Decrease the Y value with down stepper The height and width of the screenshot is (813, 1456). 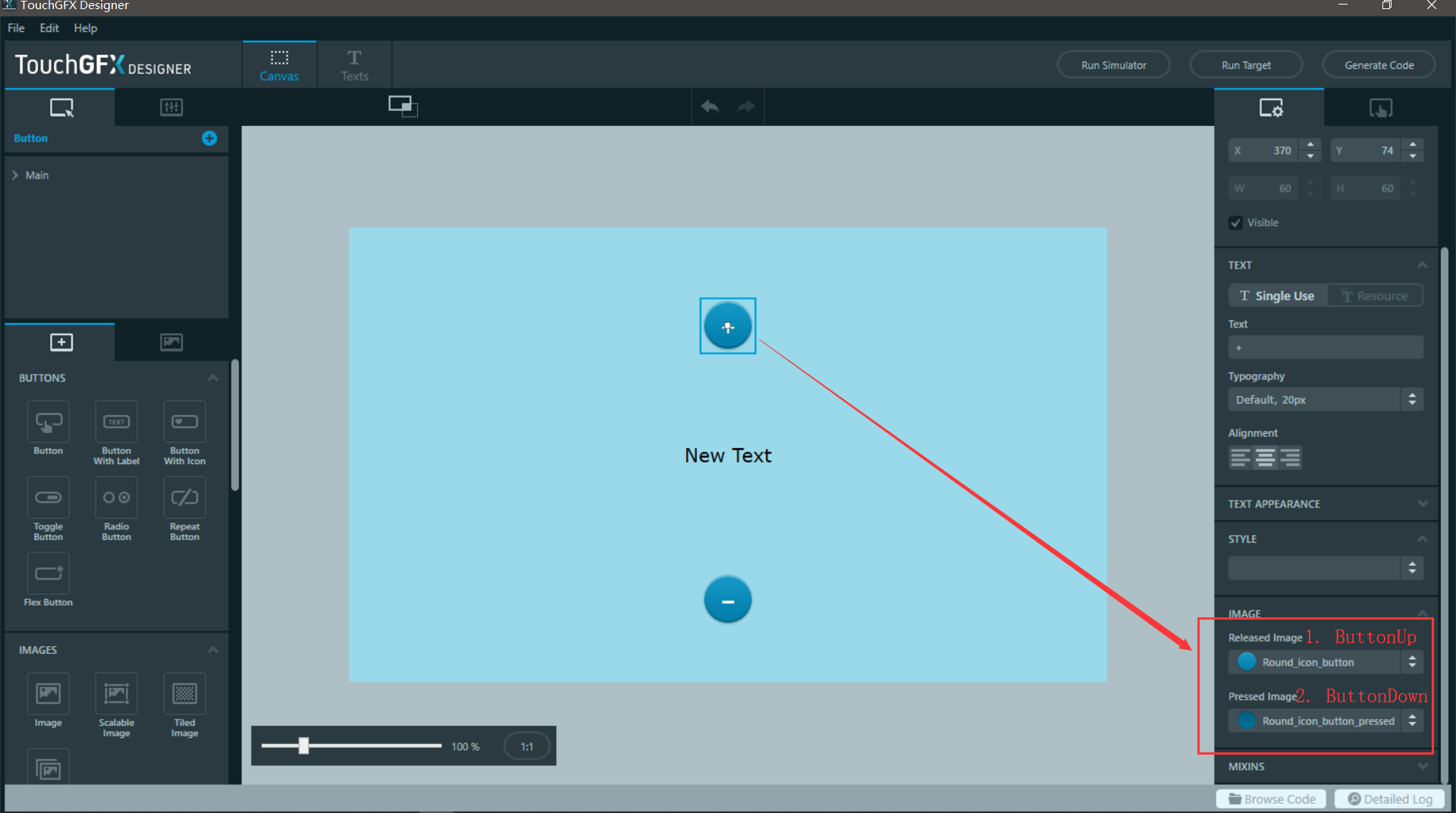click(x=1413, y=156)
